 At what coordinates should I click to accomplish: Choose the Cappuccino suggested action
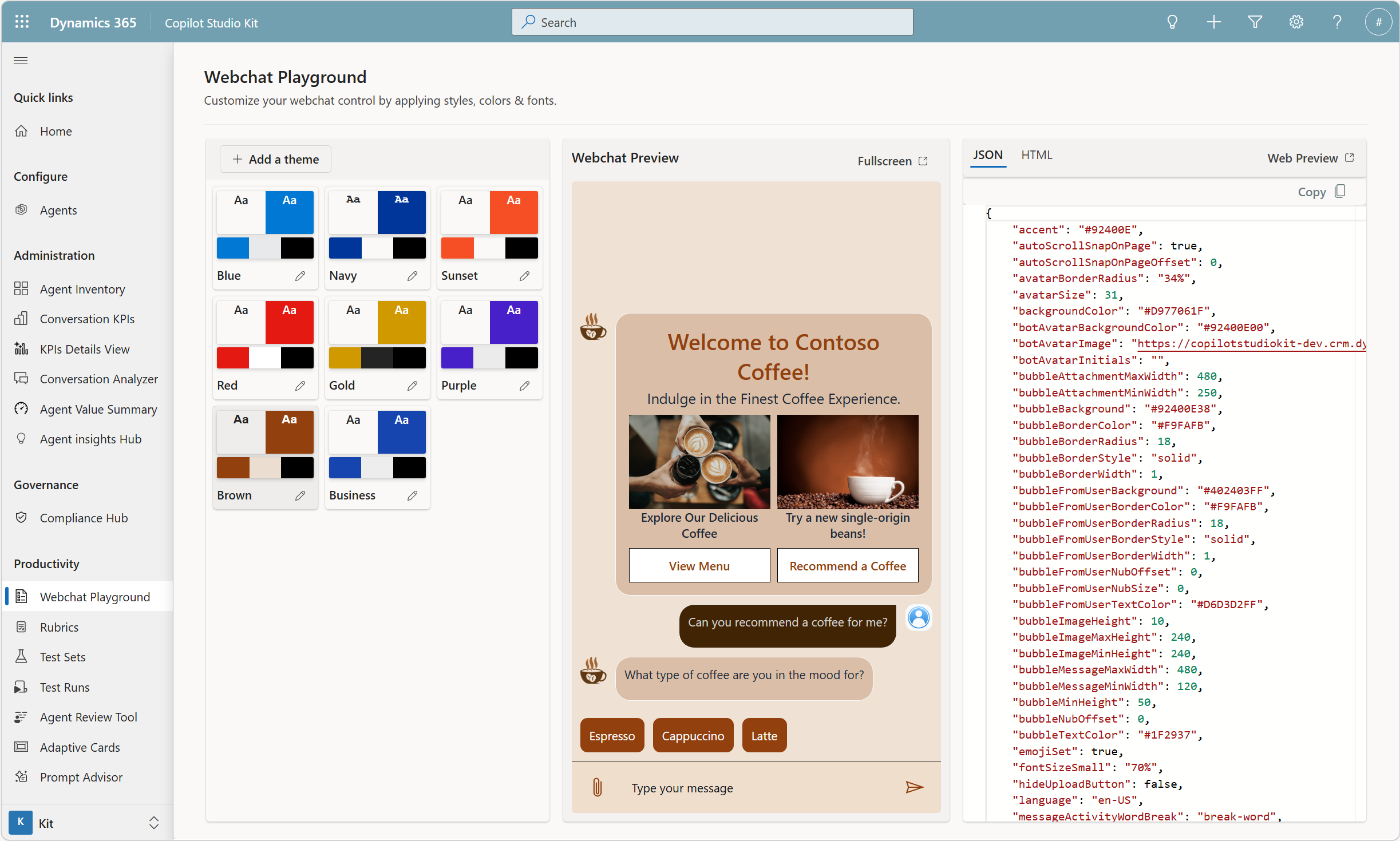click(693, 736)
